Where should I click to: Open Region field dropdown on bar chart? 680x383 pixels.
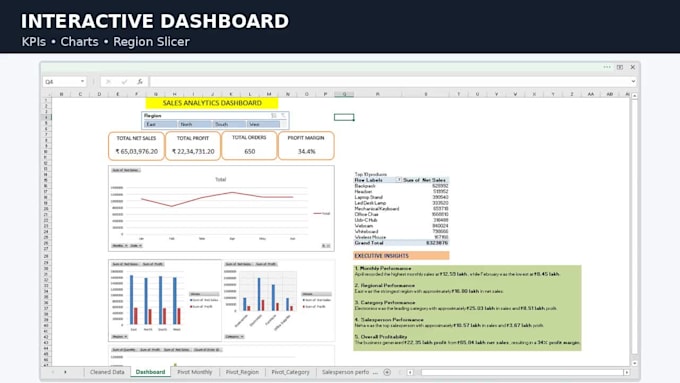point(120,337)
